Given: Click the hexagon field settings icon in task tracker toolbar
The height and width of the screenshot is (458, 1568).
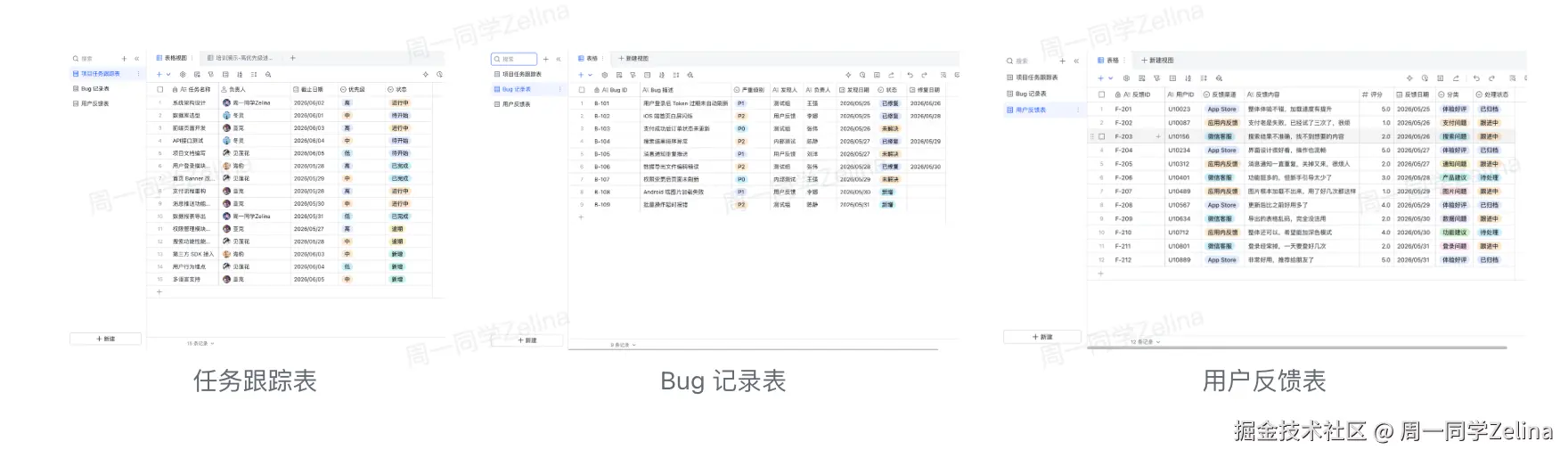Looking at the screenshot, I should (183, 75).
